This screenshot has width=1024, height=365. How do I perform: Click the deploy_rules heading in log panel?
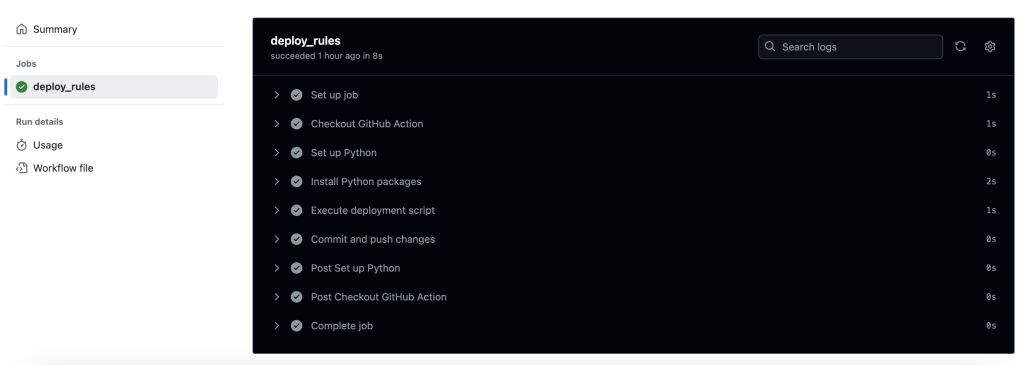click(306, 41)
